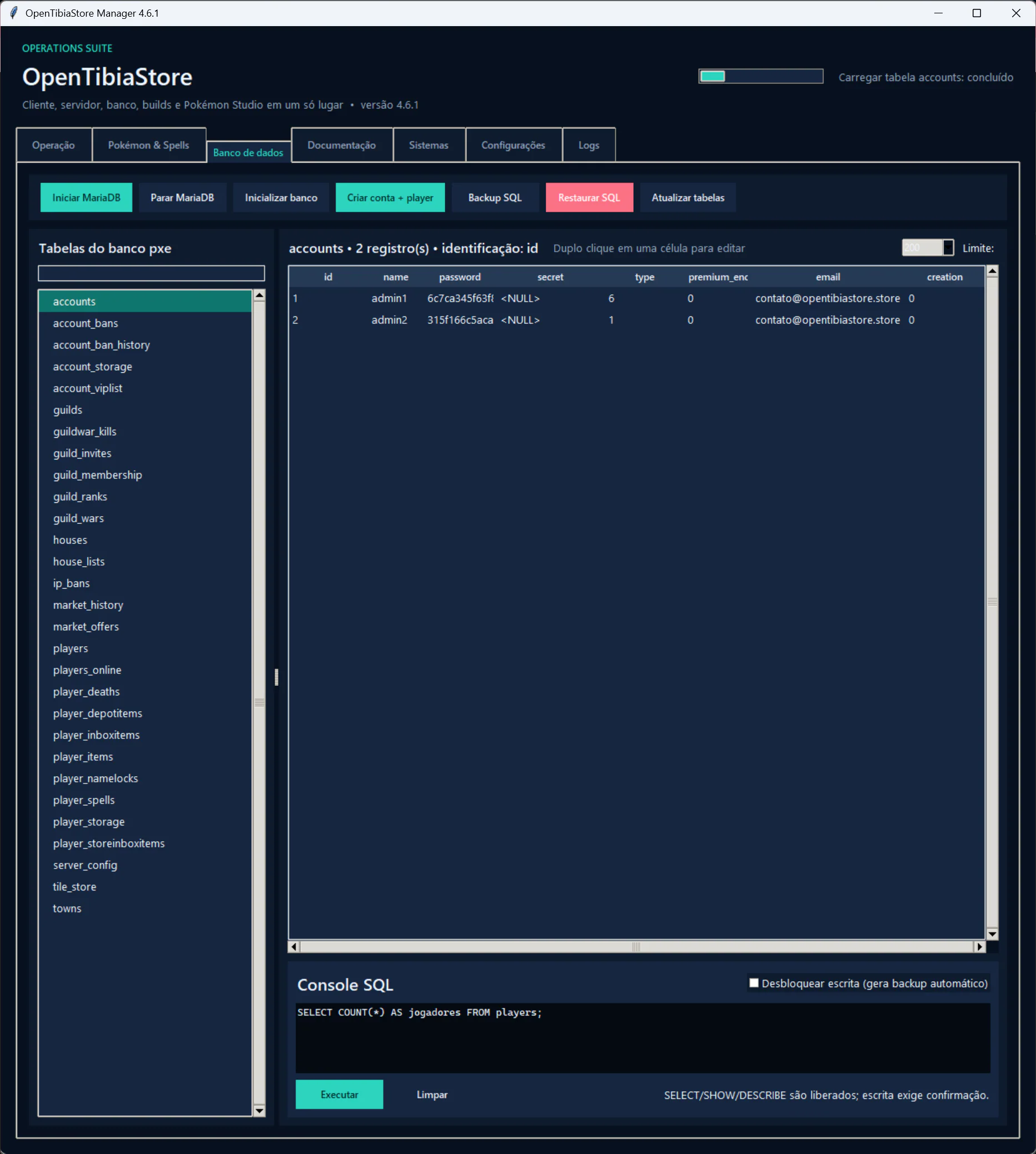Click the table filter input field

[151, 273]
